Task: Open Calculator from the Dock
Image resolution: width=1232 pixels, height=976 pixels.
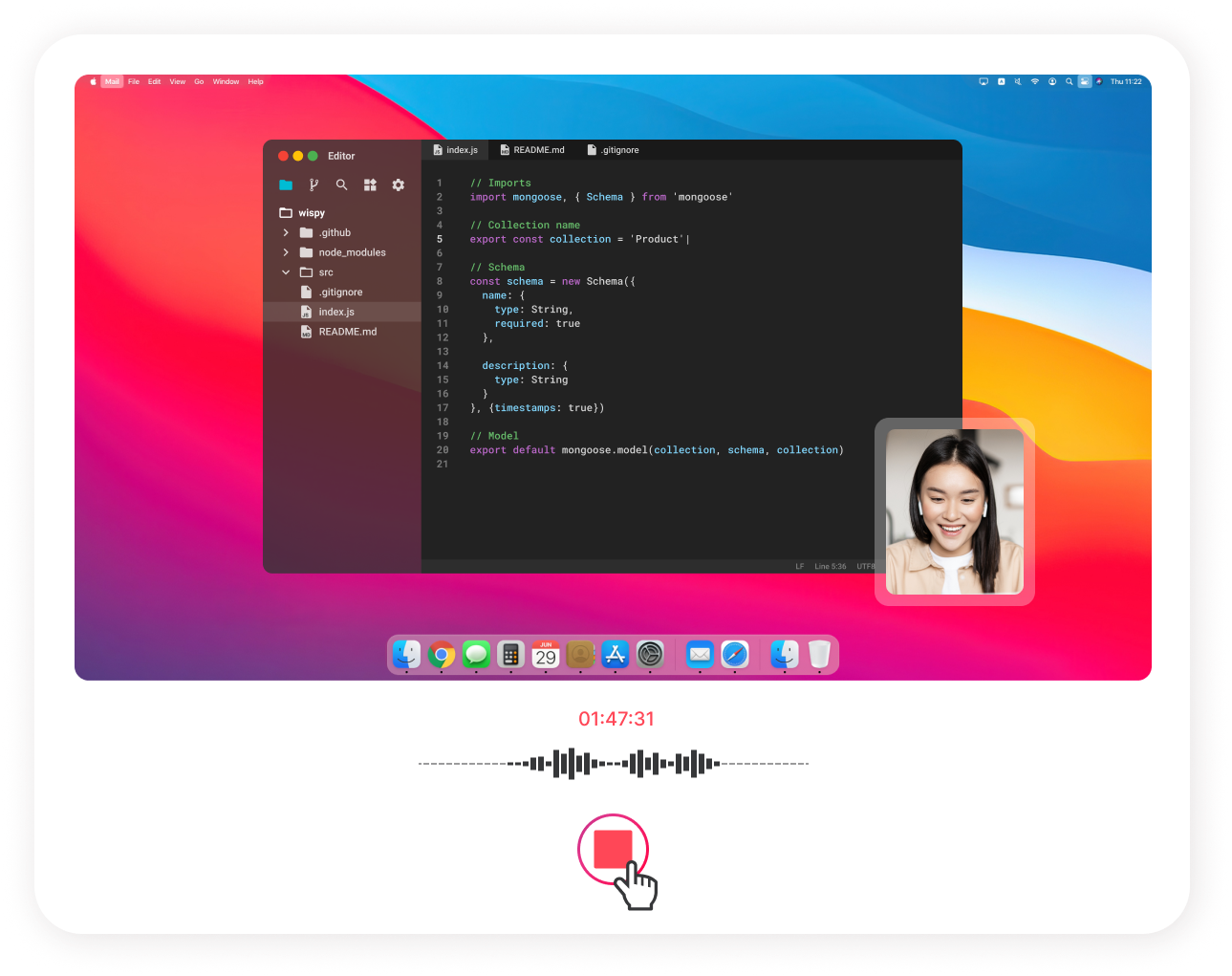Action: (x=511, y=654)
